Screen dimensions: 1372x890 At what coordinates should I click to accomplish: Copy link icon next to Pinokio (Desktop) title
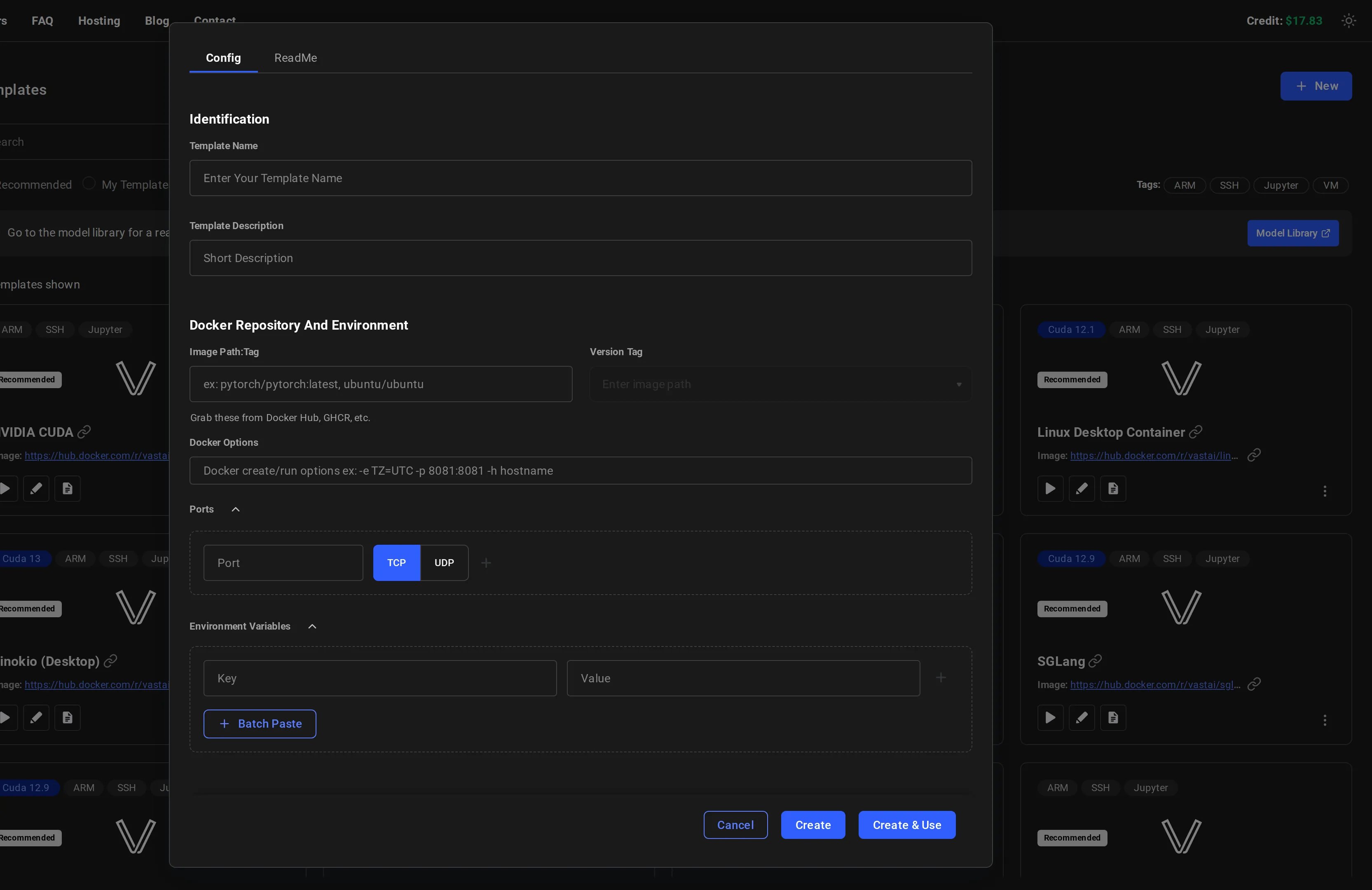click(110, 660)
